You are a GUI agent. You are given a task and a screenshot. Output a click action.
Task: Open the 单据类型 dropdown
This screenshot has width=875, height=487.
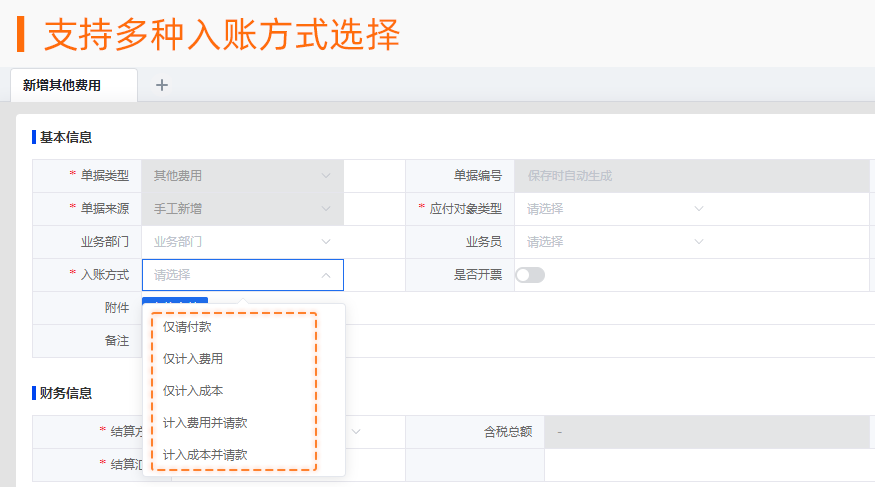coord(242,176)
